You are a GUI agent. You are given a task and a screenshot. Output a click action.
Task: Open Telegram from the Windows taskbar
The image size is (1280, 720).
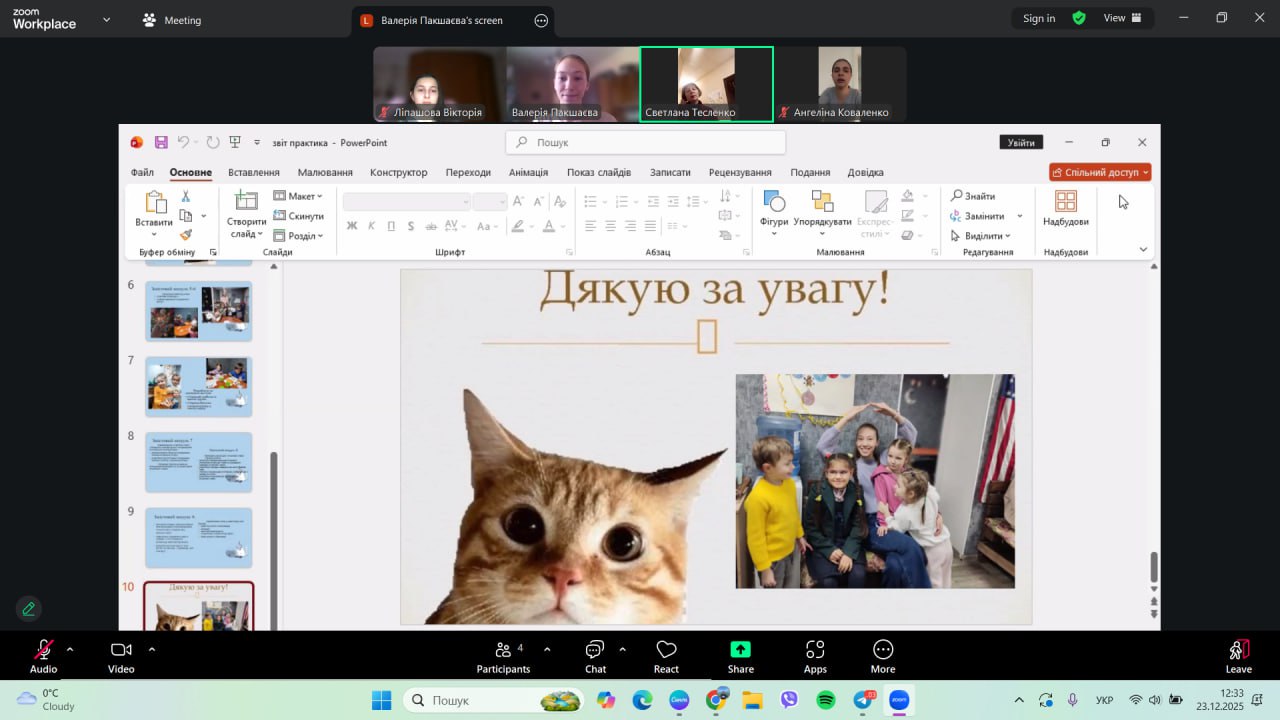tap(863, 700)
